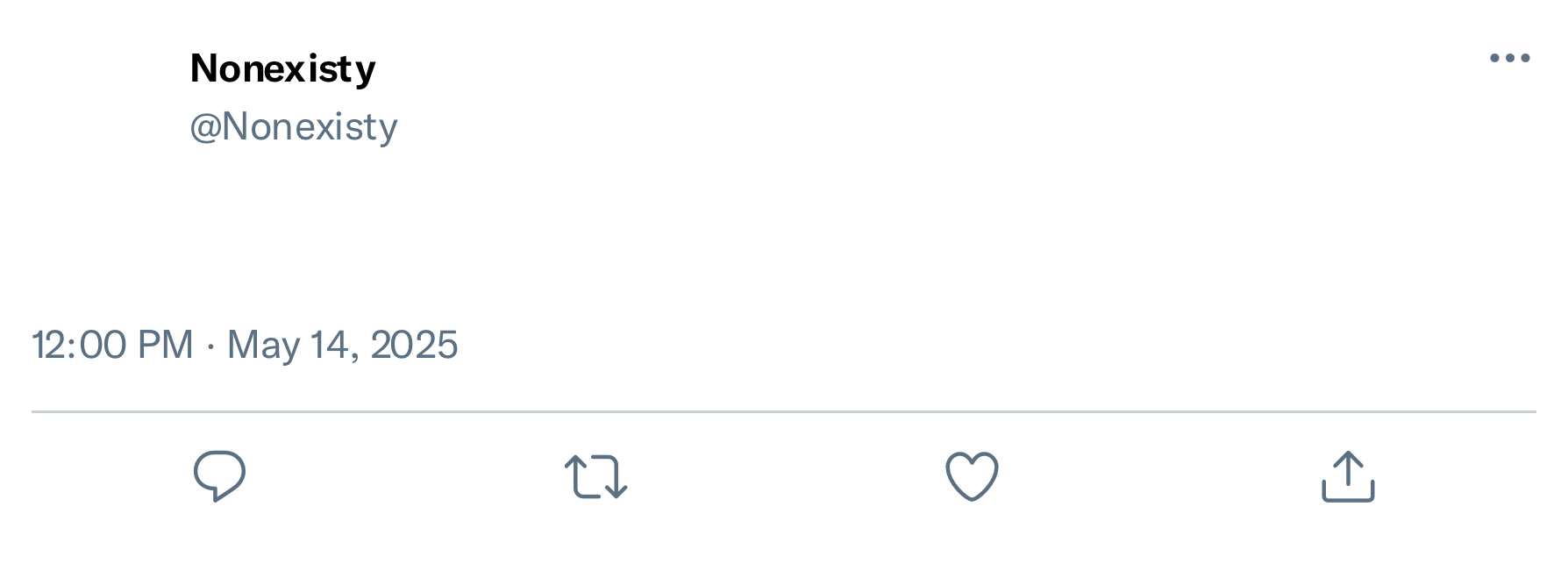Click the May 14, 2025 date
1568x571 pixels.
tap(342, 345)
